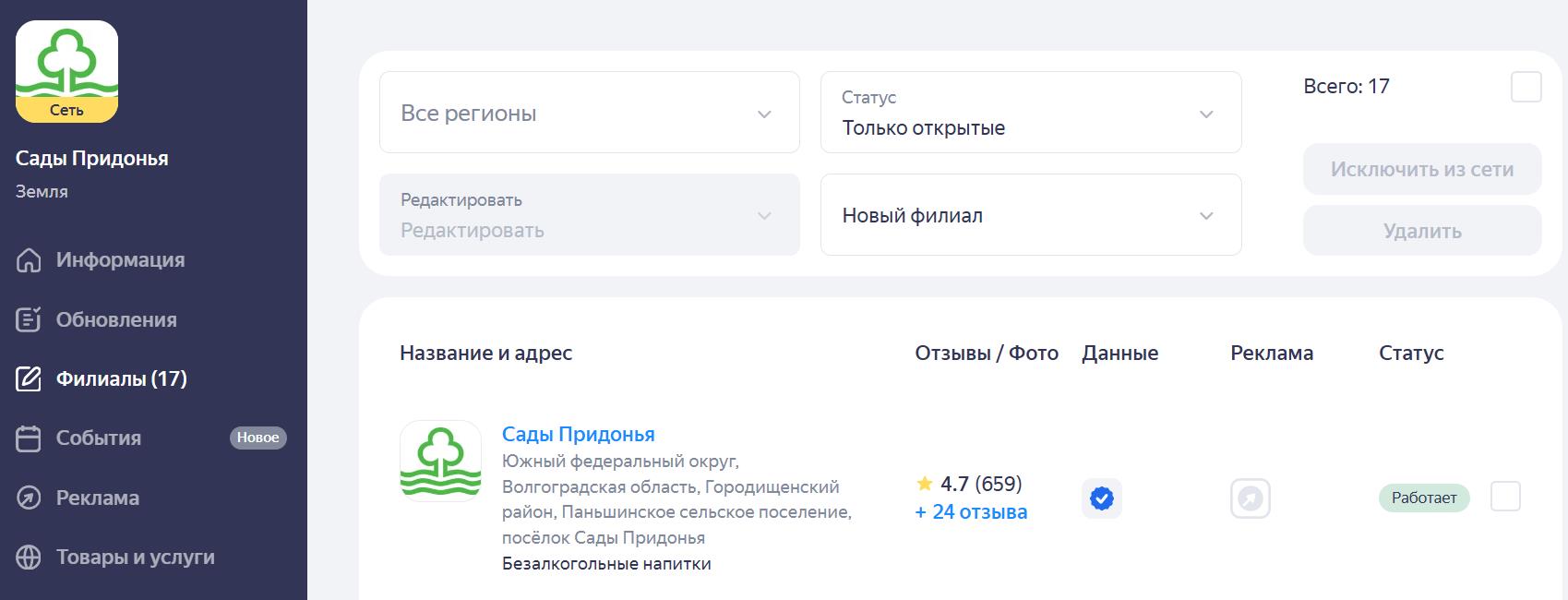Click the Название и адрес column header

(486, 353)
